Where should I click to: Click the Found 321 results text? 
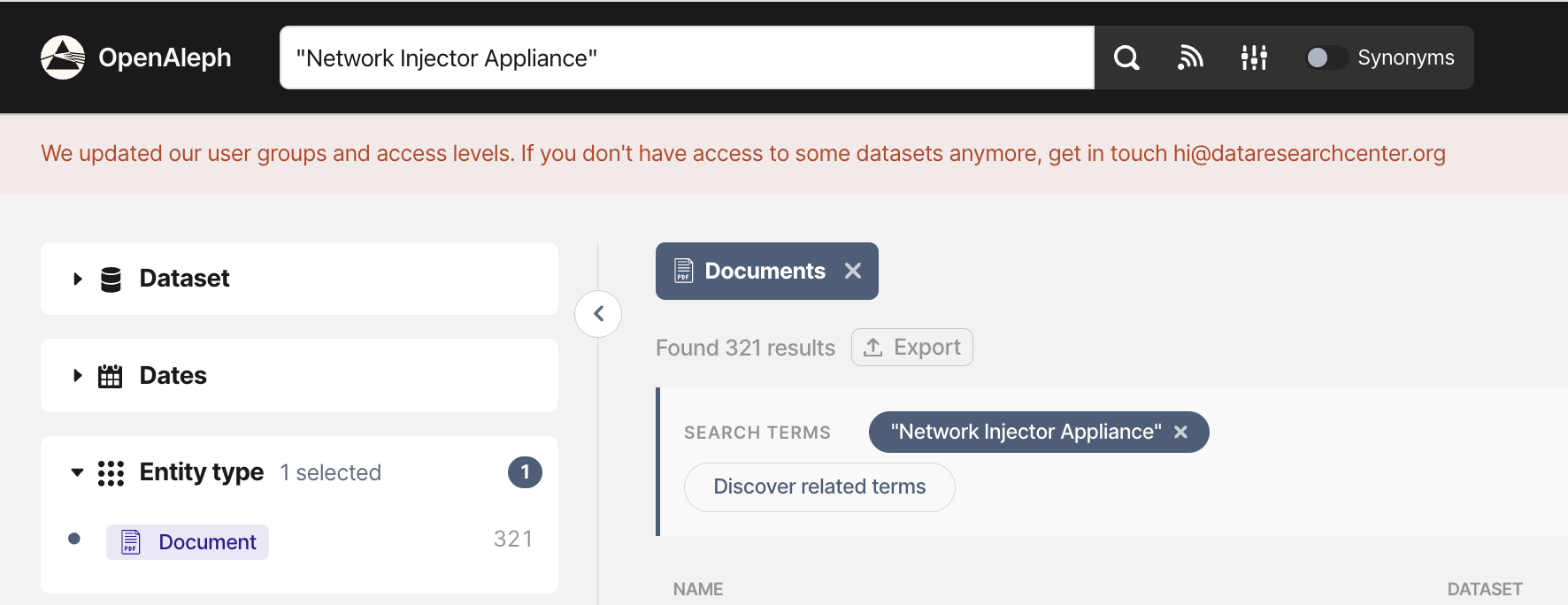coord(745,348)
